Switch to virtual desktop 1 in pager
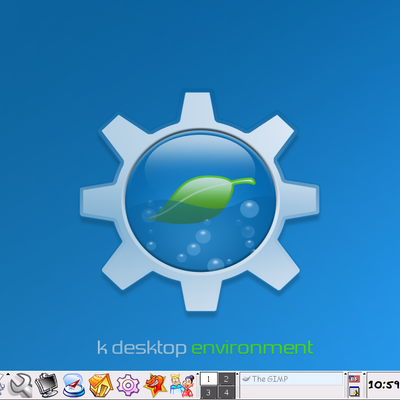The width and height of the screenshot is (400, 400). click(x=209, y=379)
